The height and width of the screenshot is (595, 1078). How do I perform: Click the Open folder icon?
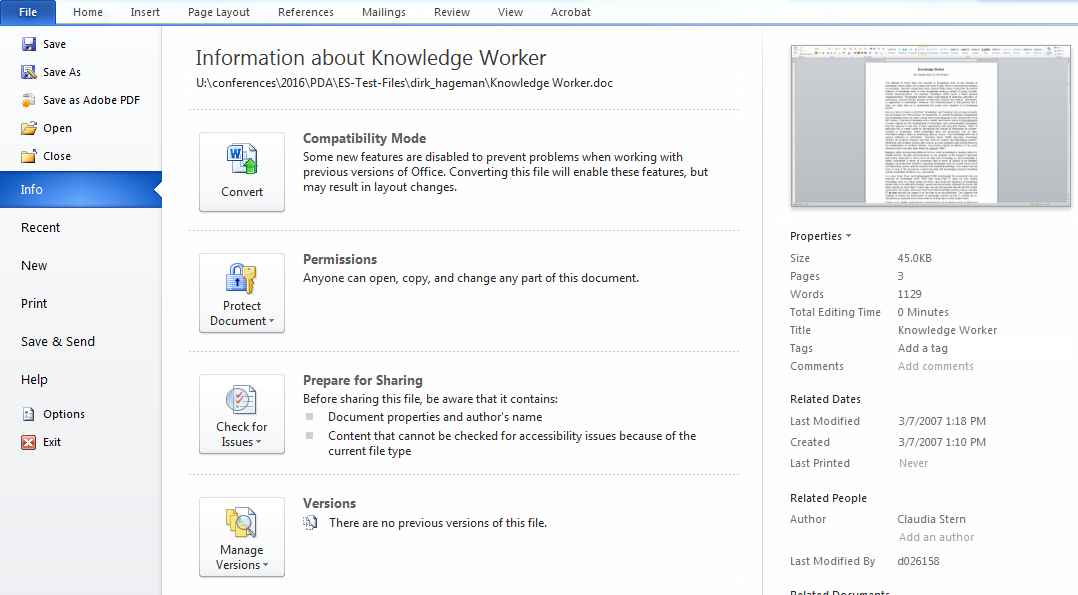pyautogui.click(x=29, y=128)
